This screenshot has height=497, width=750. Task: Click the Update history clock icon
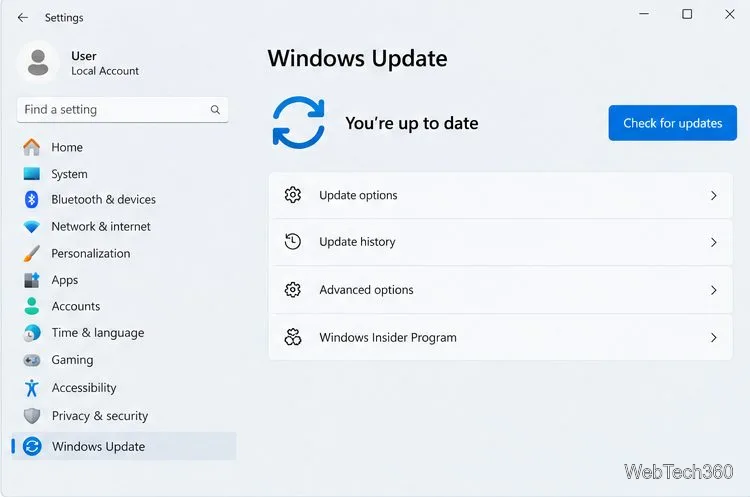coord(293,242)
